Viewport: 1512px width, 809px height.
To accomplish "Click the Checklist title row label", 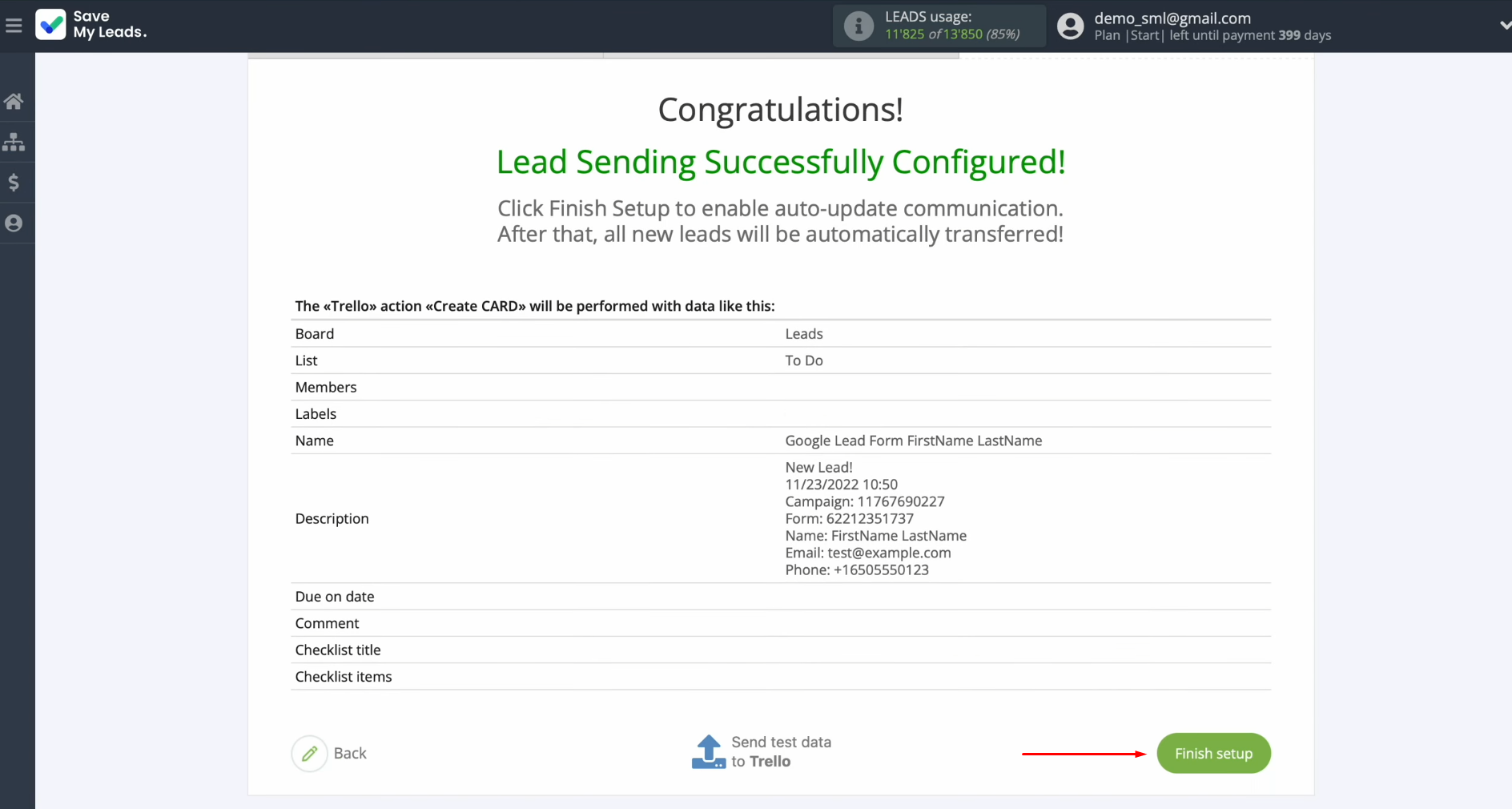I will (338, 650).
